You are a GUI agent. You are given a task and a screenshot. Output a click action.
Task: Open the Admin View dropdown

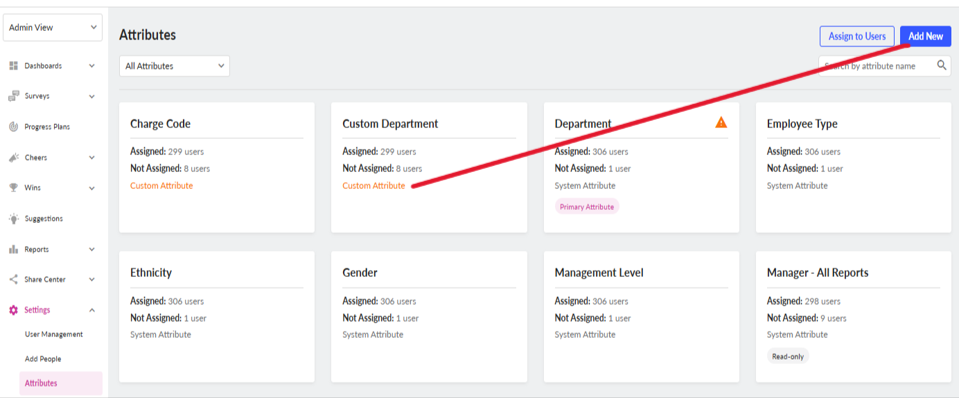click(x=53, y=28)
